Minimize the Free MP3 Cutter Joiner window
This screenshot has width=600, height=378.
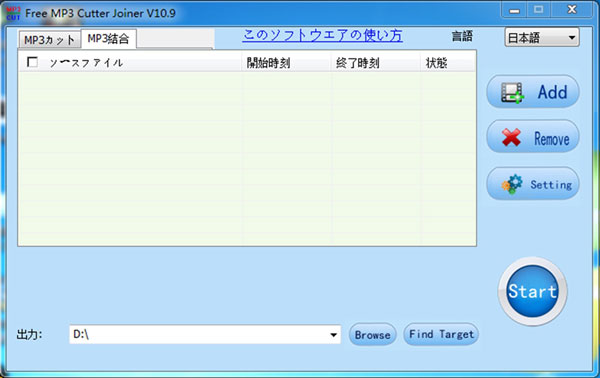point(515,10)
